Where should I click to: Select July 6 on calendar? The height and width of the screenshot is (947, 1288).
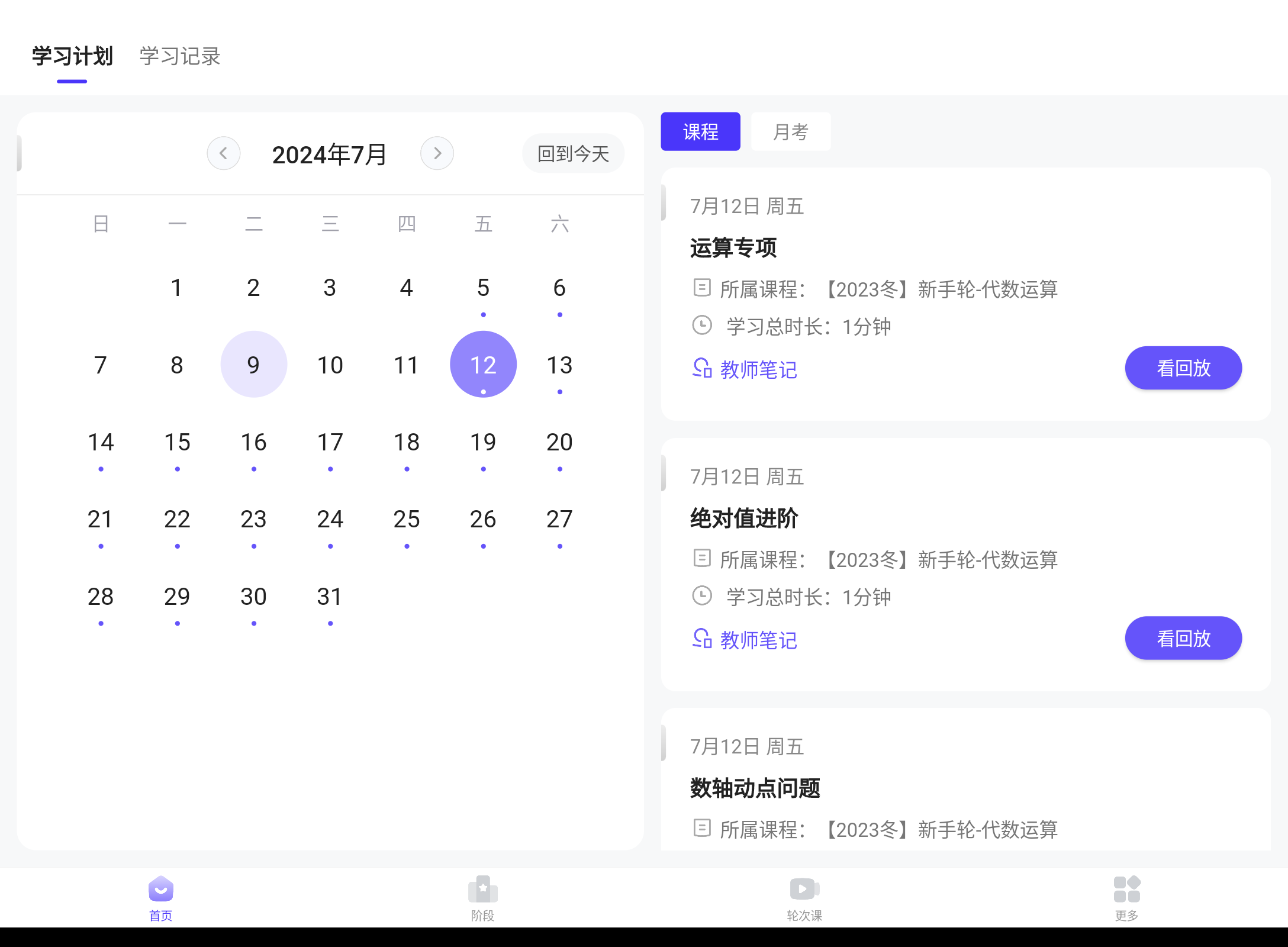pos(559,288)
